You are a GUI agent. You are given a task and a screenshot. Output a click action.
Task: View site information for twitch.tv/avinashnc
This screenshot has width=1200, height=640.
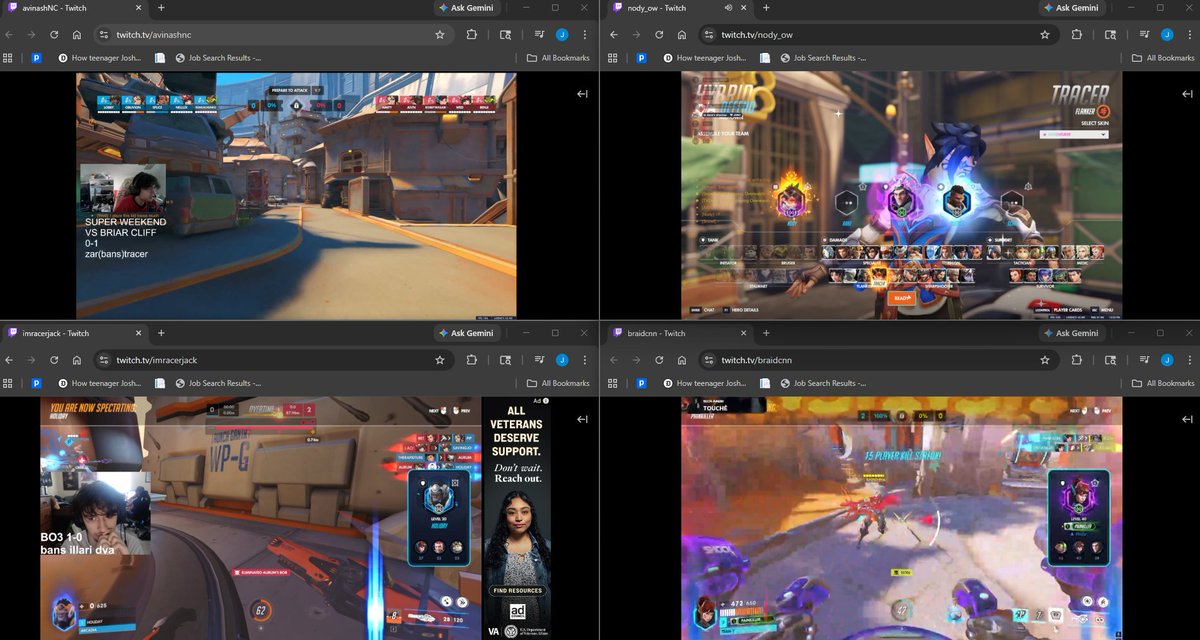[x=103, y=34]
